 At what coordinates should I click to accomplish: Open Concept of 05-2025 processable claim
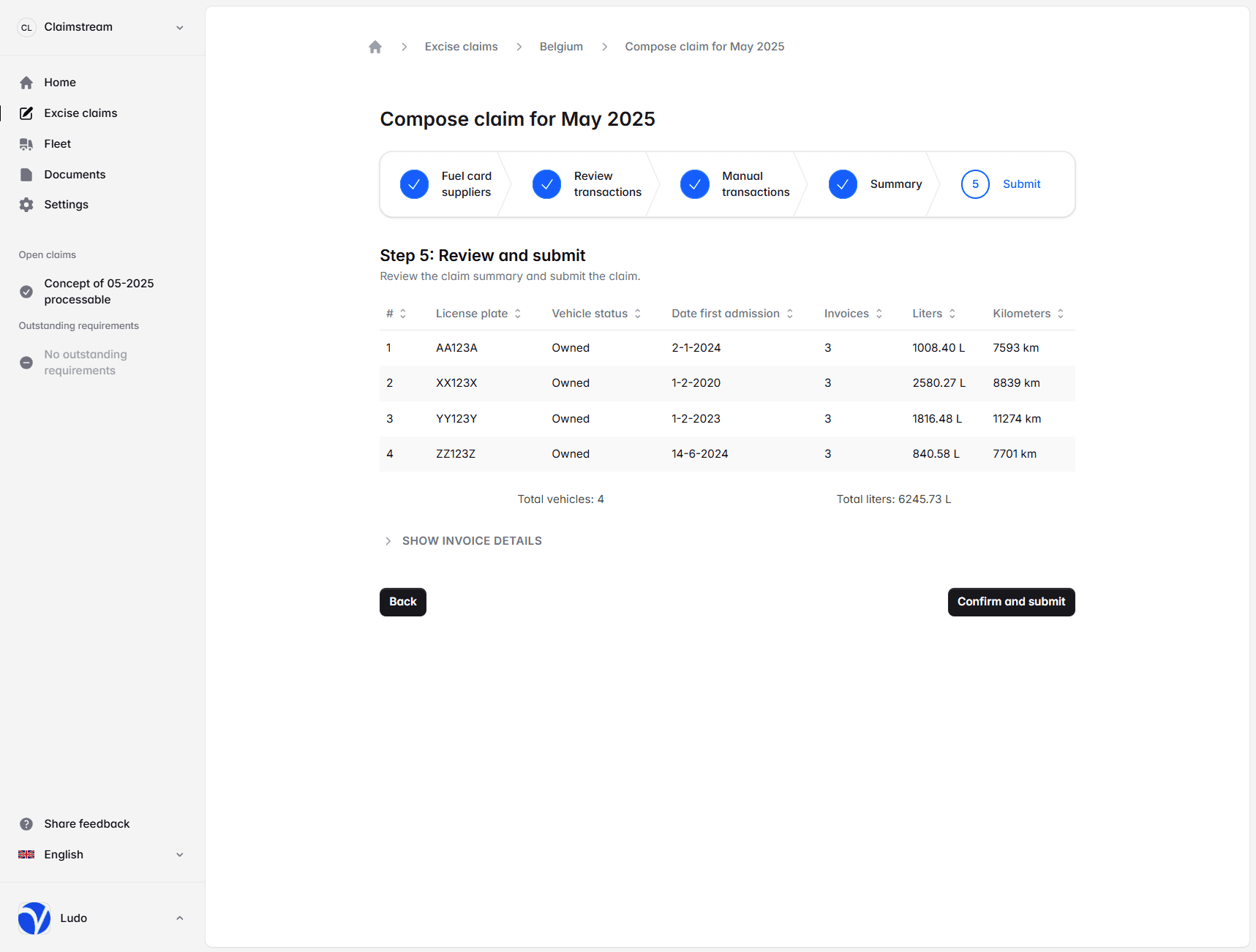pos(99,292)
